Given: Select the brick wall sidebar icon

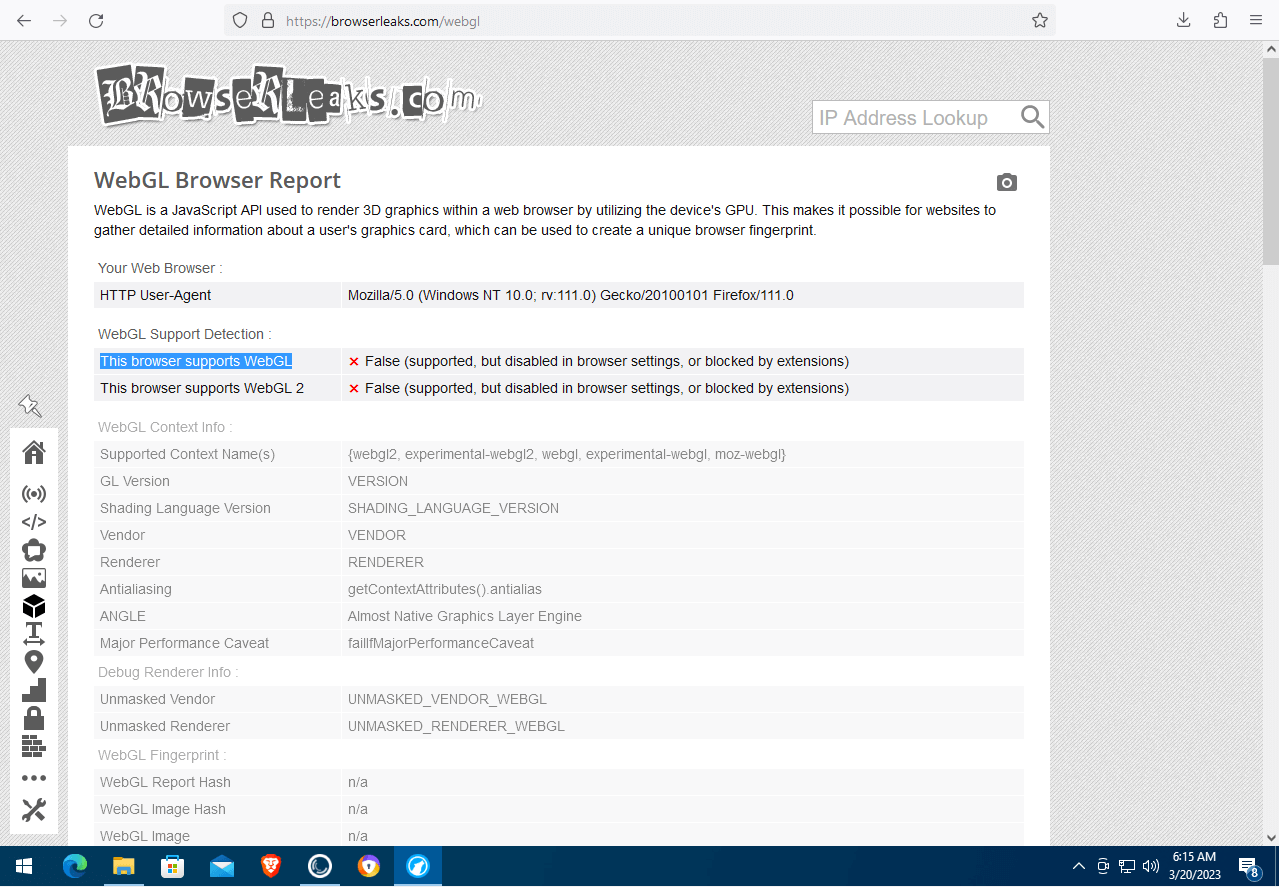Looking at the screenshot, I should pyautogui.click(x=34, y=746).
